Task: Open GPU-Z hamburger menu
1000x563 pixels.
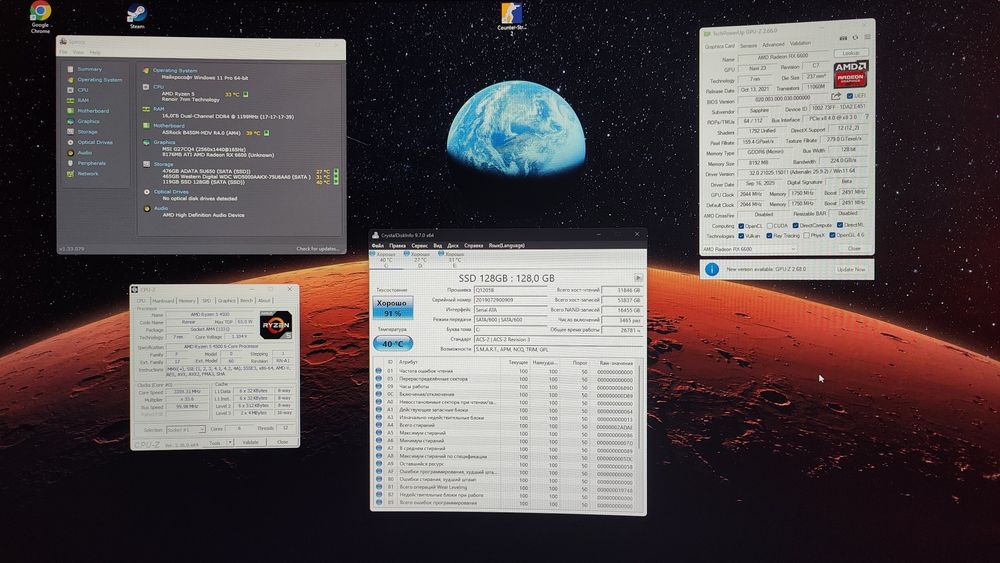Action: coord(867,37)
